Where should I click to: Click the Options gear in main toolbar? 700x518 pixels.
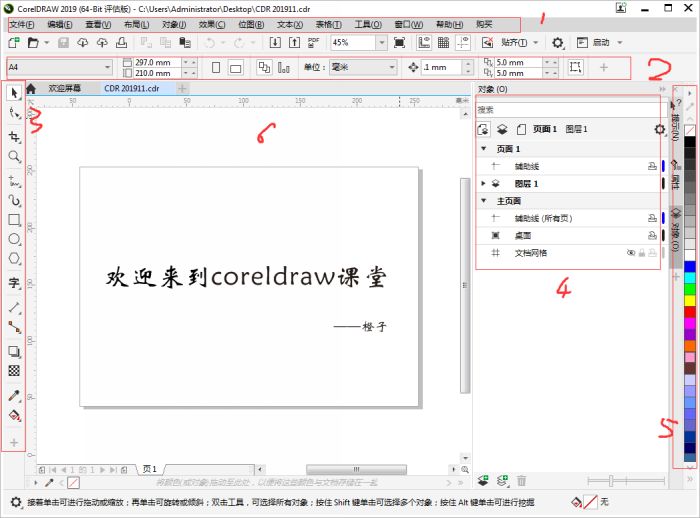click(x=558, y=43)
